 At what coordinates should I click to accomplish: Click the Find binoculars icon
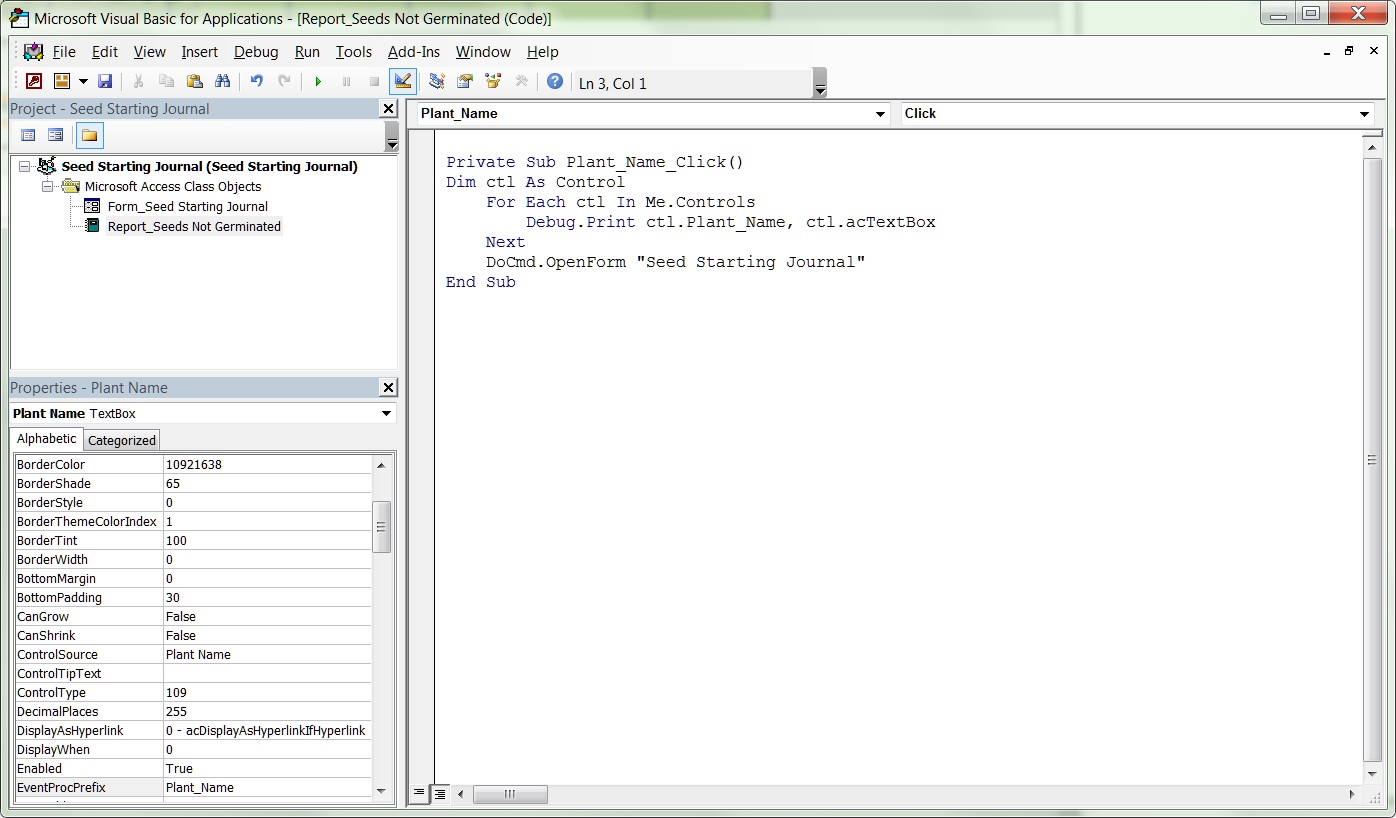pos(223,82)
